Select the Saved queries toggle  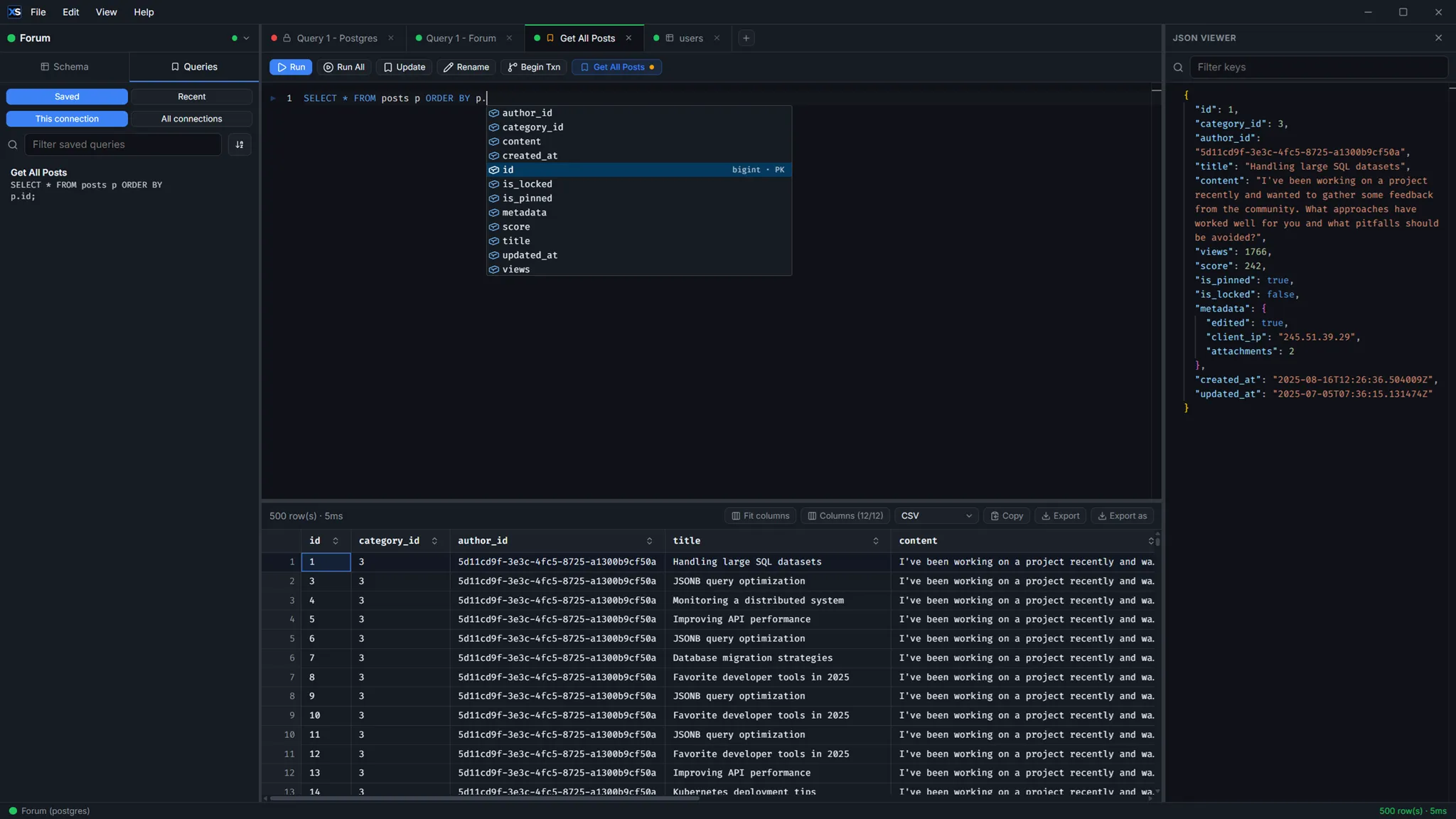67,97
